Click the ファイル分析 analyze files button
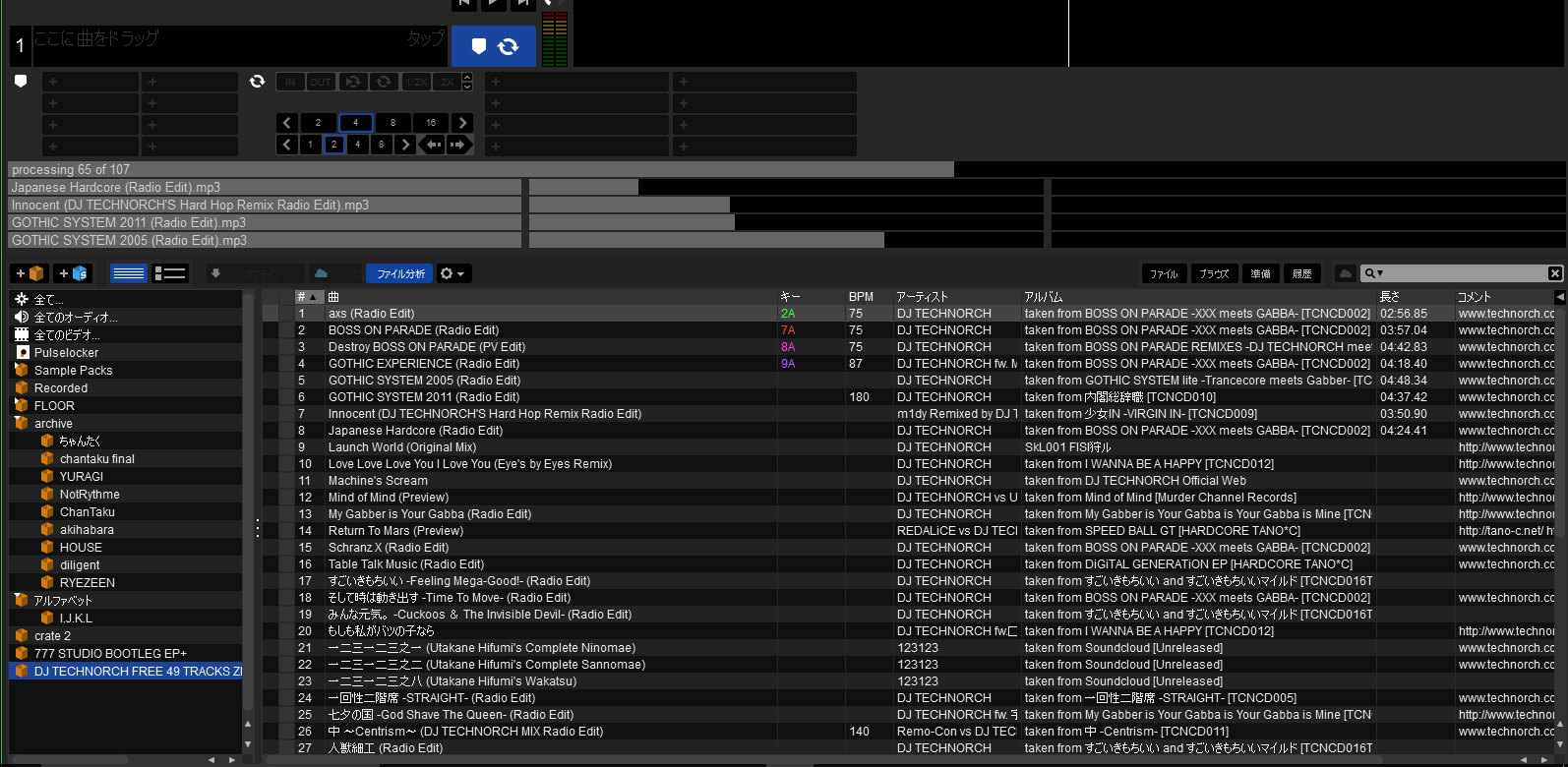This screenshot has width=1568, height=767. (399, 273)
